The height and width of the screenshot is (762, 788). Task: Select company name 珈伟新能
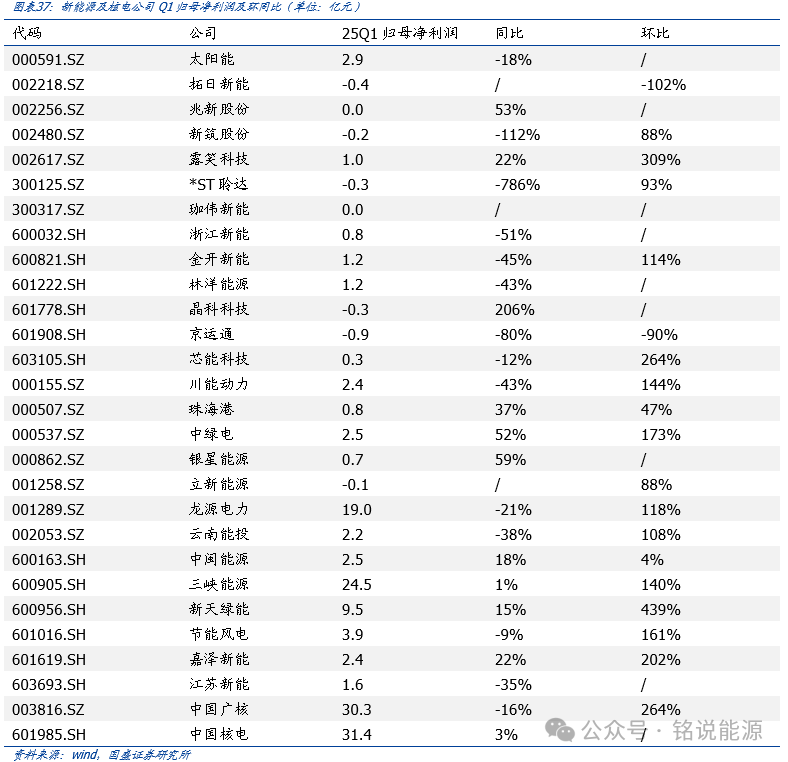point(219,210)
